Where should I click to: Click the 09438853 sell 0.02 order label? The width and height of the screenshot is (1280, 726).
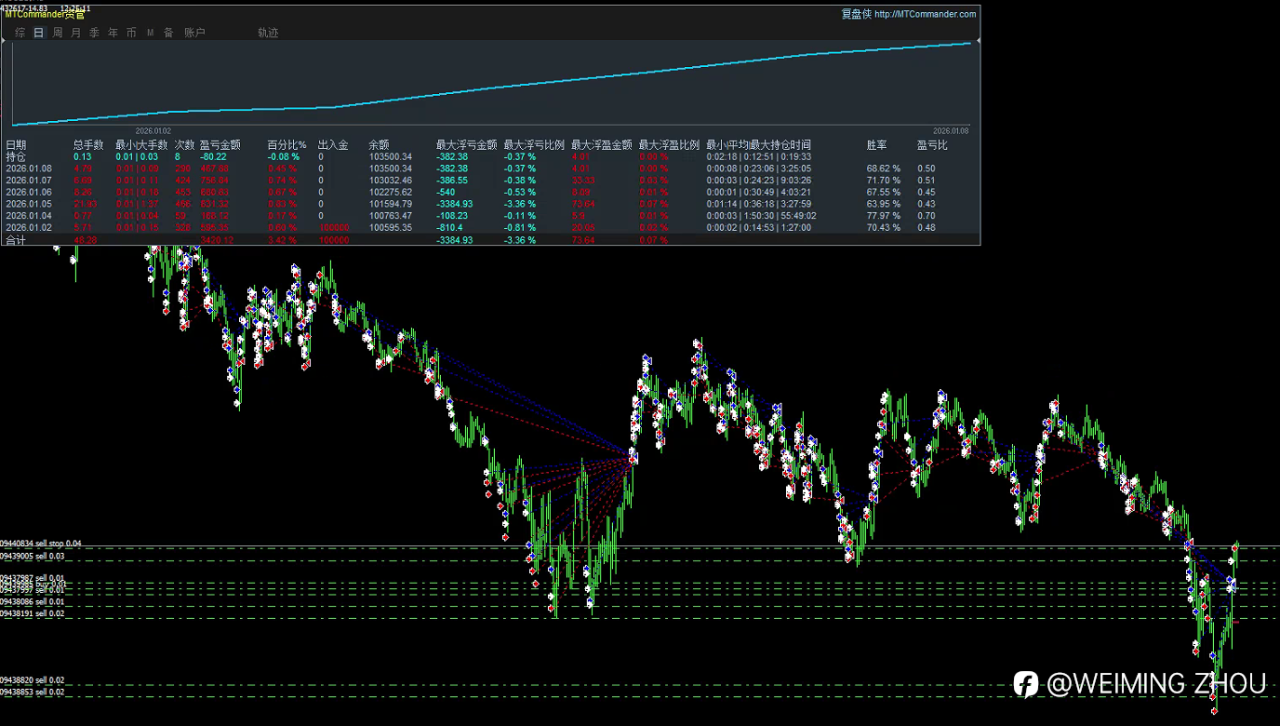click(x=32, y=692)
